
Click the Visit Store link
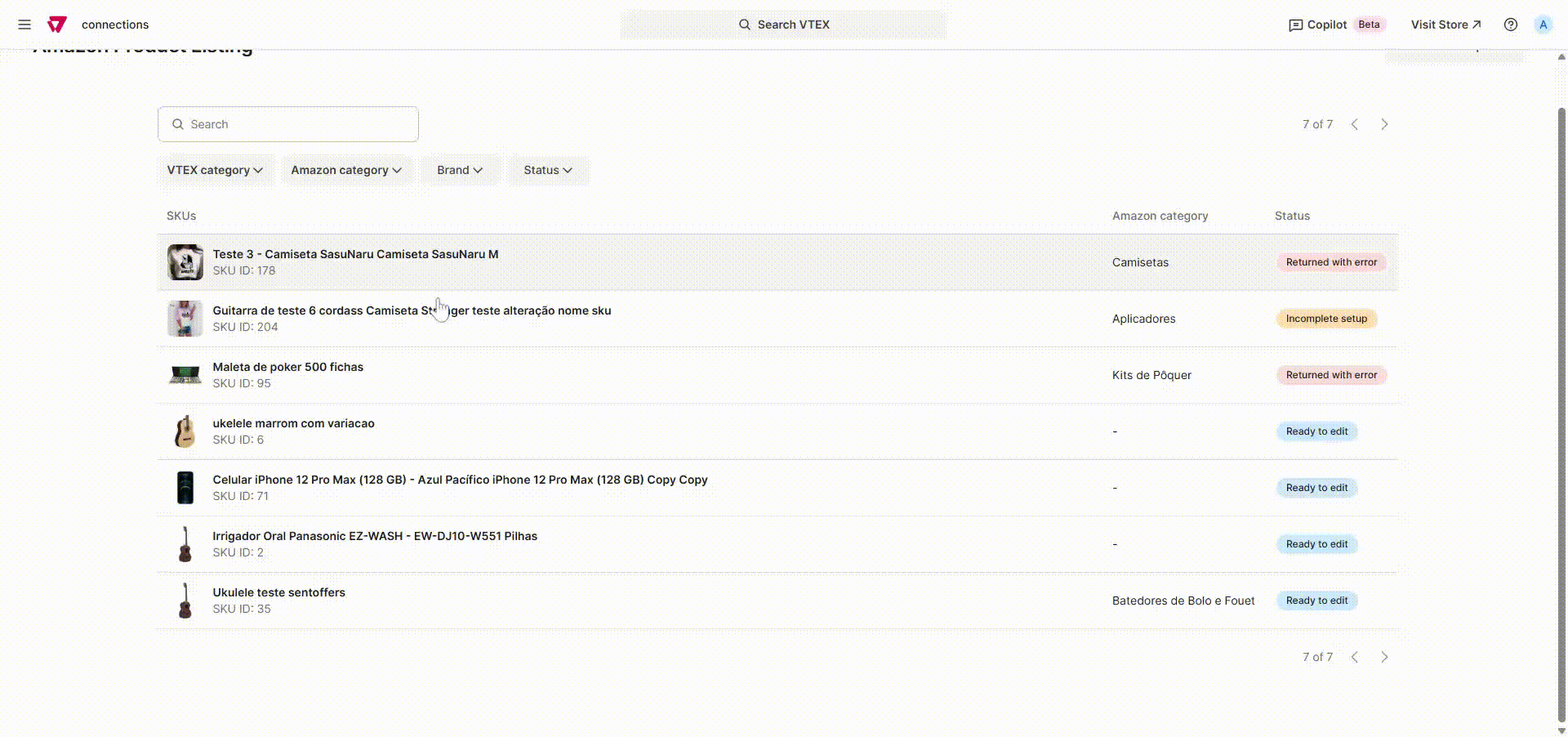click(1445, 25)
